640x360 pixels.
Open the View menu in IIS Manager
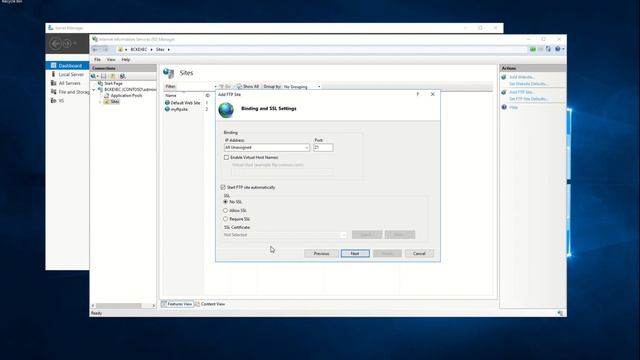pyautogui.click(x=111, y=60)
